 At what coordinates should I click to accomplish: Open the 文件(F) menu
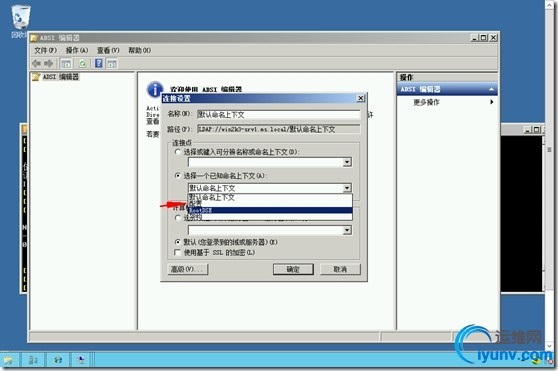45,51
